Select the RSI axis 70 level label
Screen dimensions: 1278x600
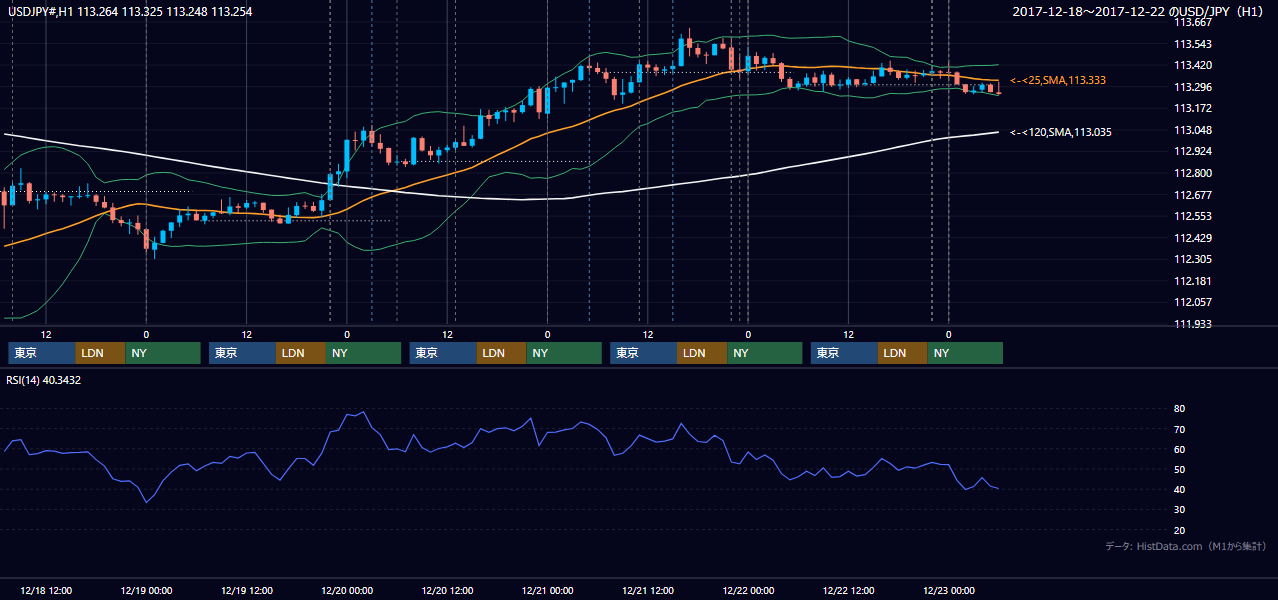coord(1179,429)
